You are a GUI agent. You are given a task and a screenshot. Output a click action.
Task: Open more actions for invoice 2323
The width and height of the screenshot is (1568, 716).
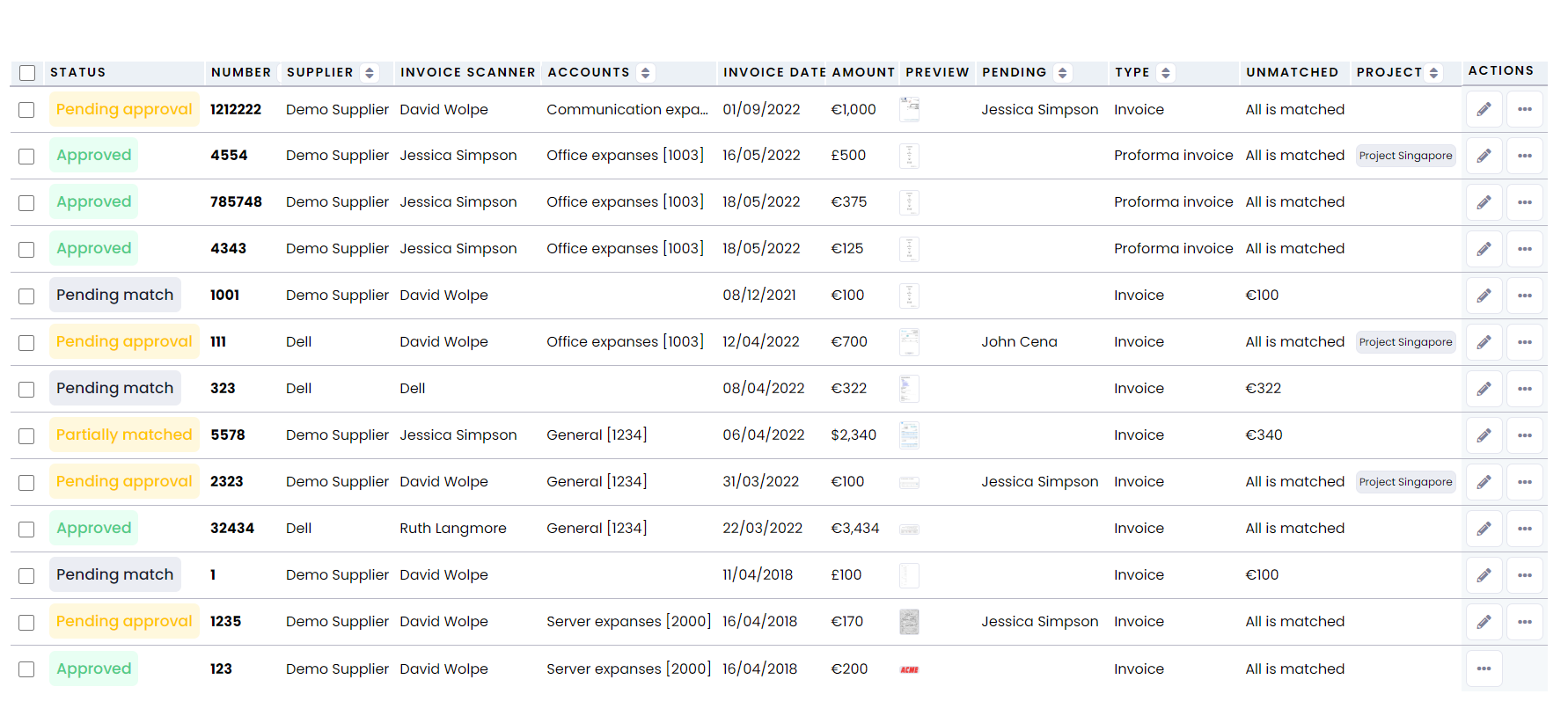[1525, 482]
